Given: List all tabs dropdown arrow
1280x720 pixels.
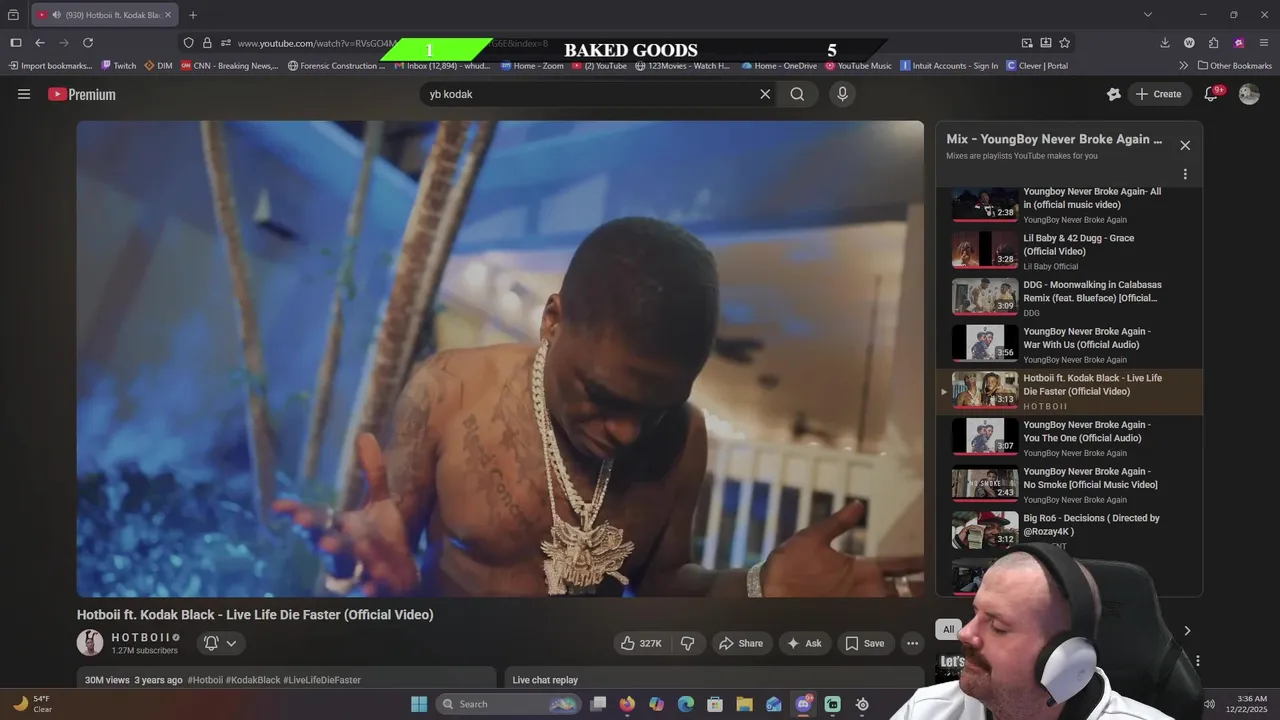Looking at the screenshot, I should (x=1148, y=15).
